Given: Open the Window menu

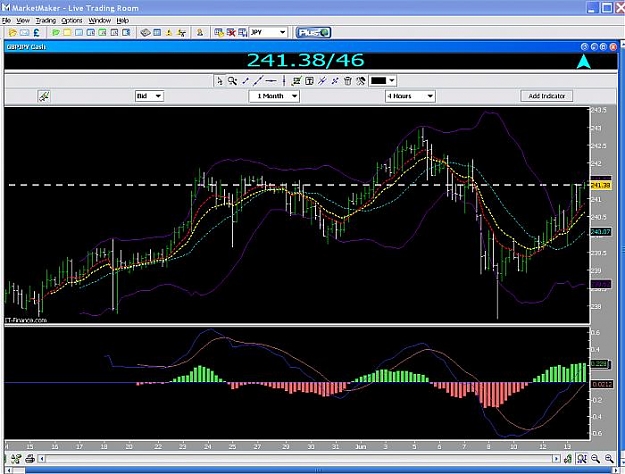Looking at the screenshot, I should (x=100, y=20).
